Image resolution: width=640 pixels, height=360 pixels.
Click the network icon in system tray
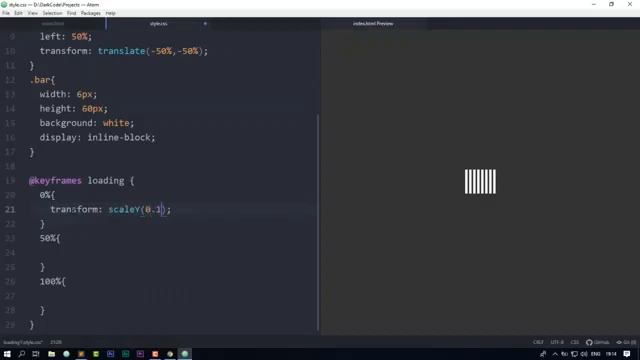point(574,354)
